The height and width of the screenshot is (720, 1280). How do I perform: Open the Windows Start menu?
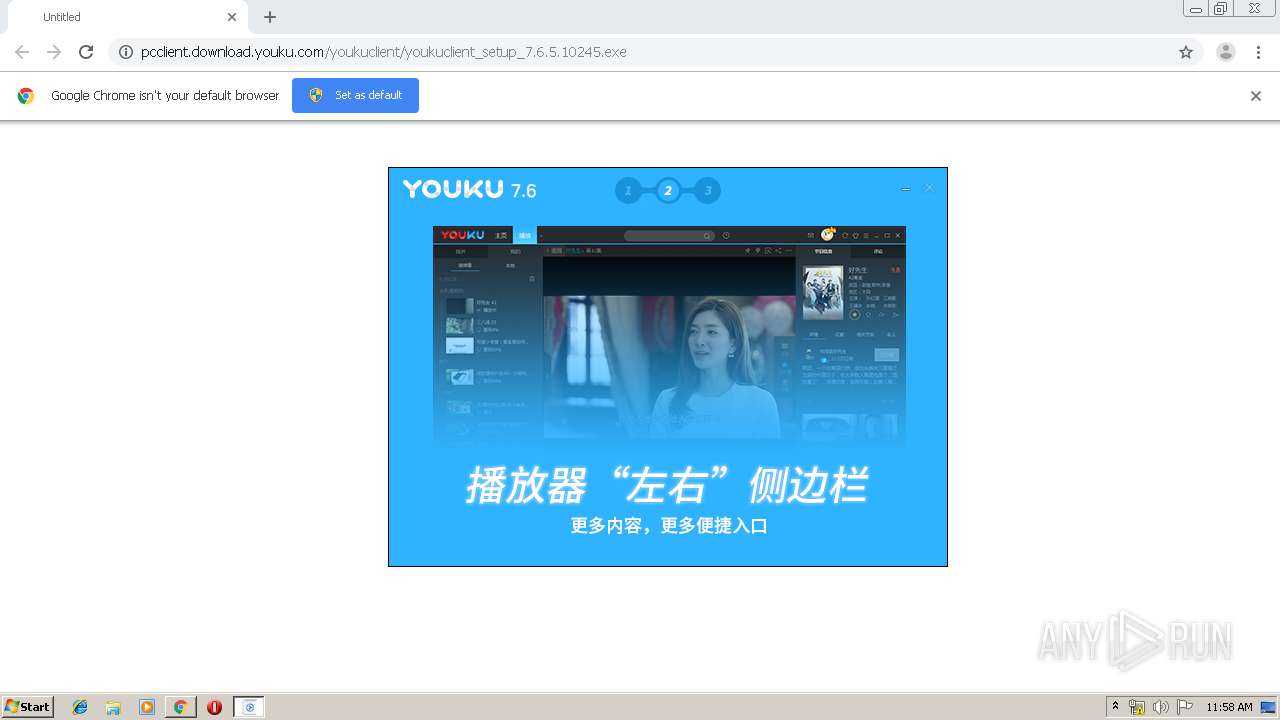click(28, 707)
